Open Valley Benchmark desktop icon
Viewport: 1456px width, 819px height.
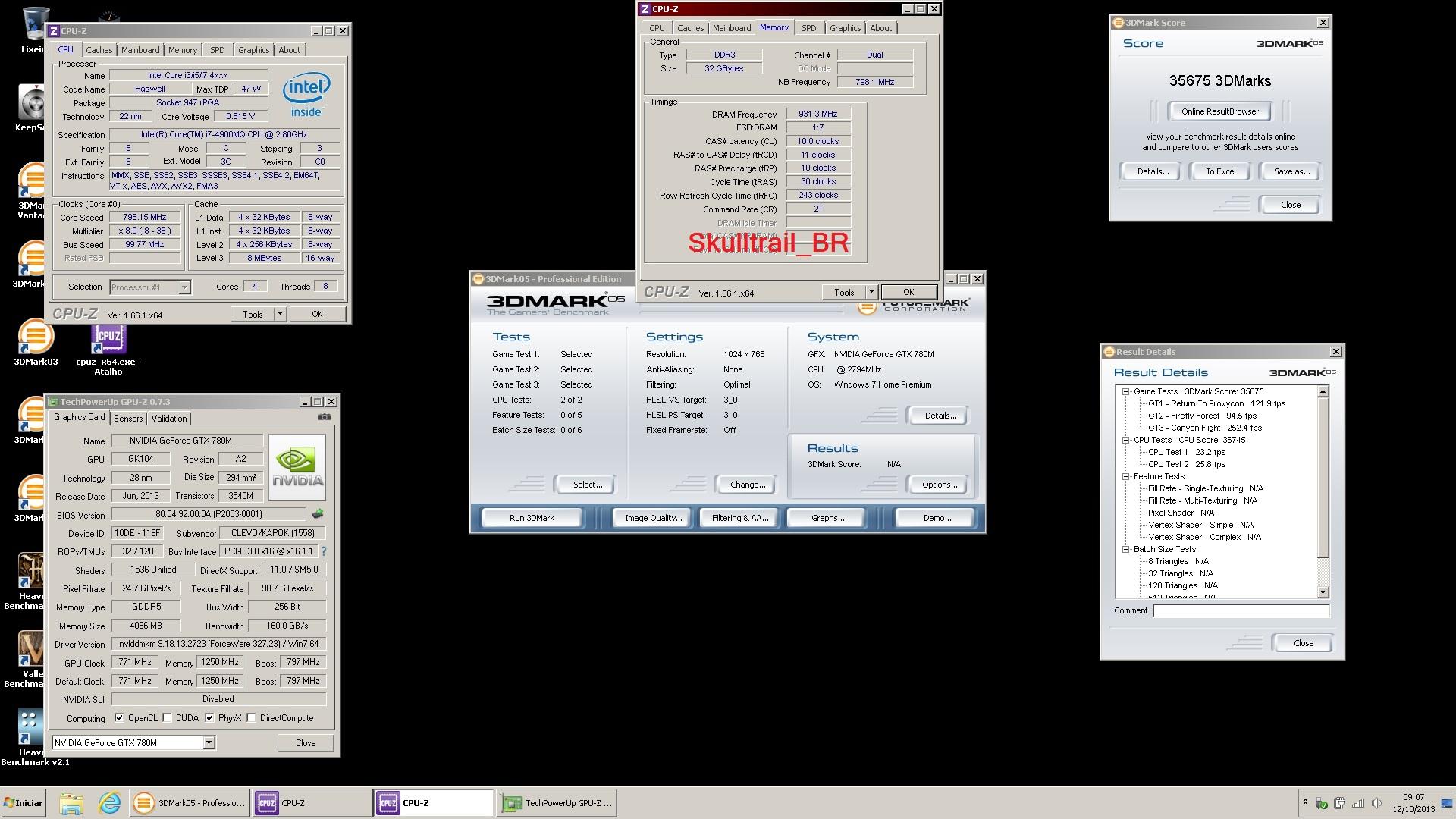click(30, 658)
